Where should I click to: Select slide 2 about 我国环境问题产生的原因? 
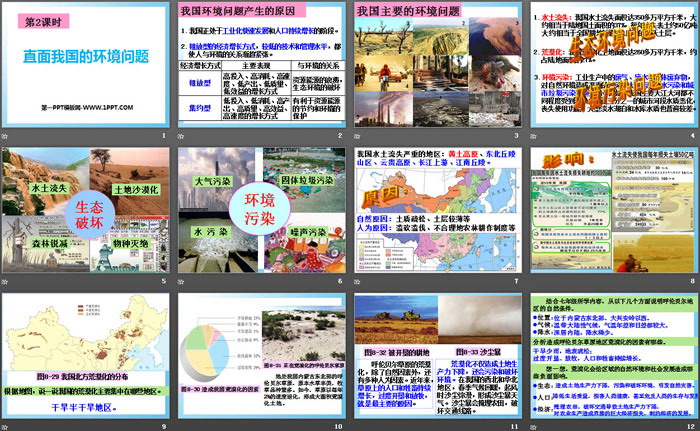click(262, 65)
